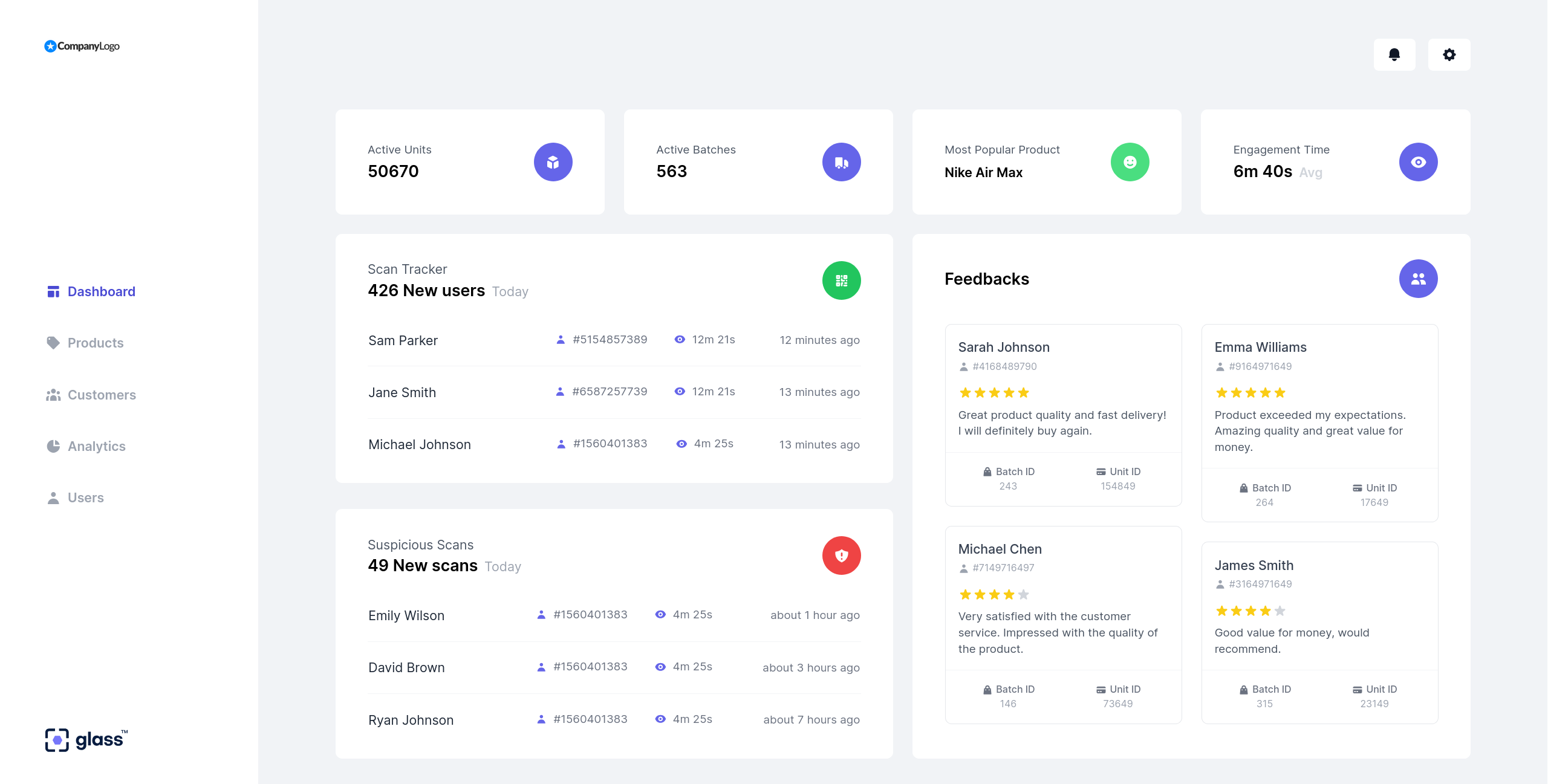The height and width of the screenshot is (784, 1548).
Task: Open the Customers section
Action: pyautogui.click(x=102, y=395)
